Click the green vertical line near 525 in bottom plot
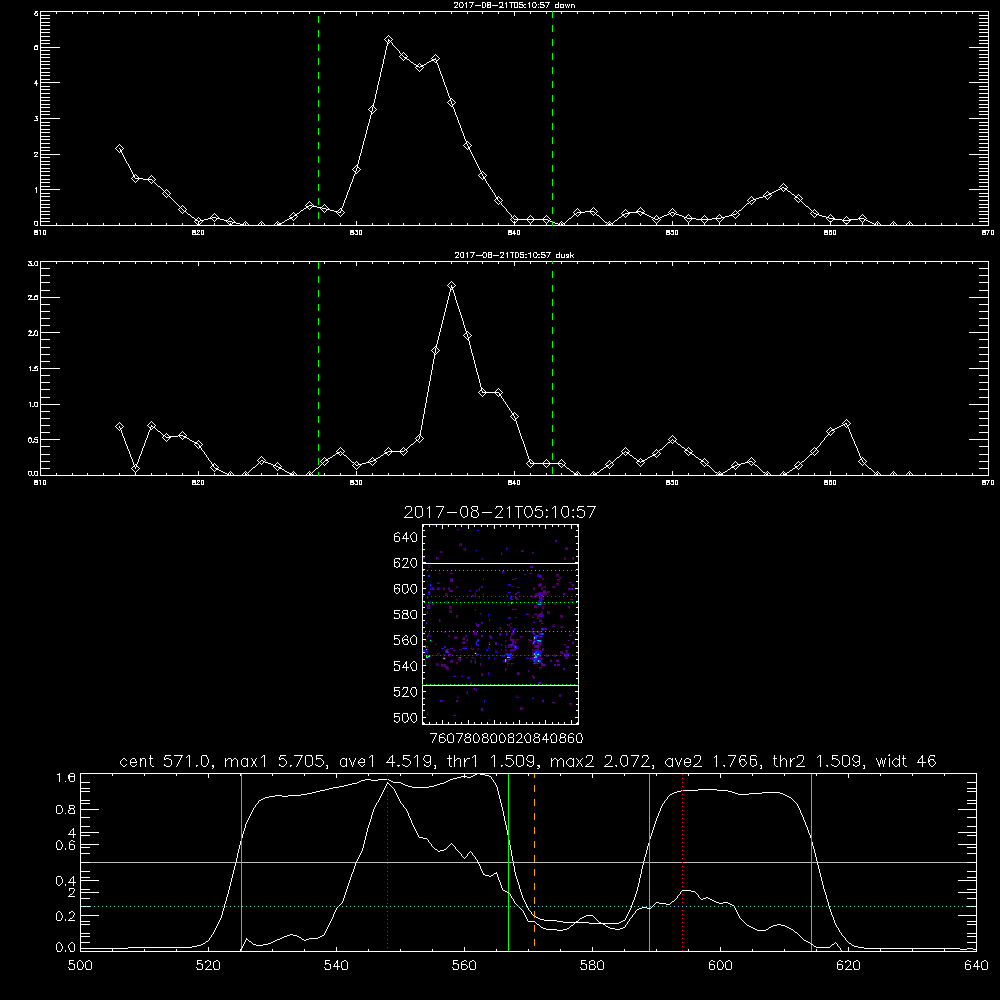The image size is (1000, 1000). click(242, 861)
